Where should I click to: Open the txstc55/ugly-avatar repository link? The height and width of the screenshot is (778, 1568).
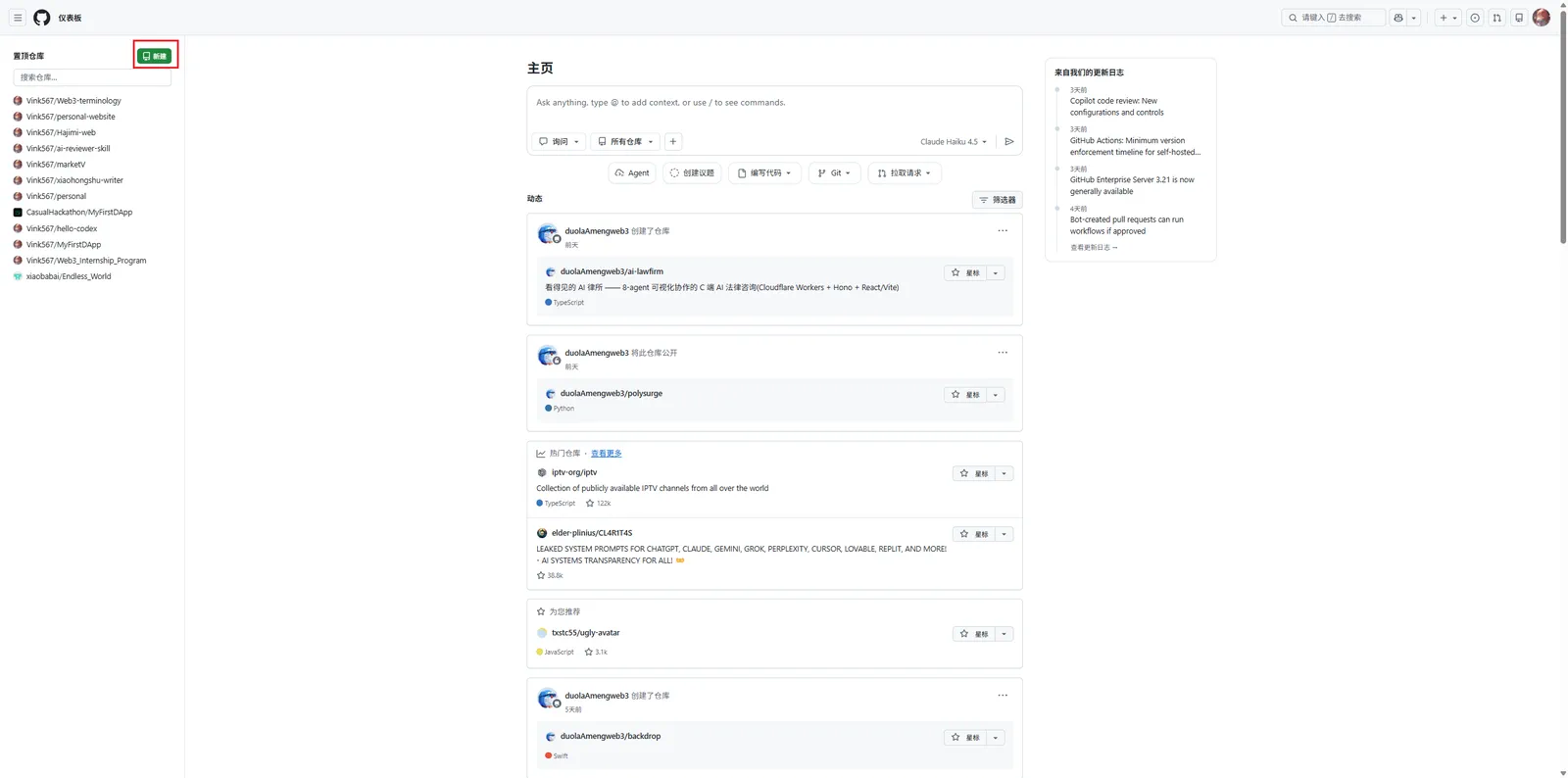(x=585, y=633)
